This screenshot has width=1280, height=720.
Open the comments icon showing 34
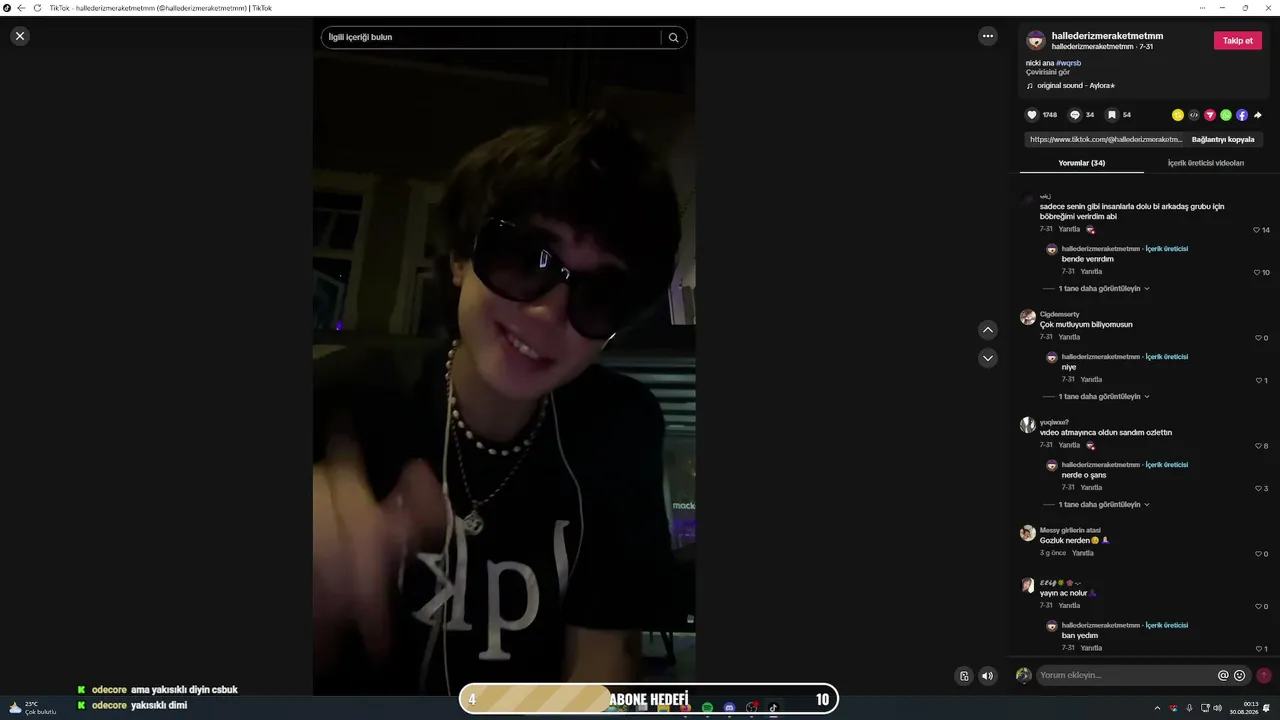pos(1075,115)
